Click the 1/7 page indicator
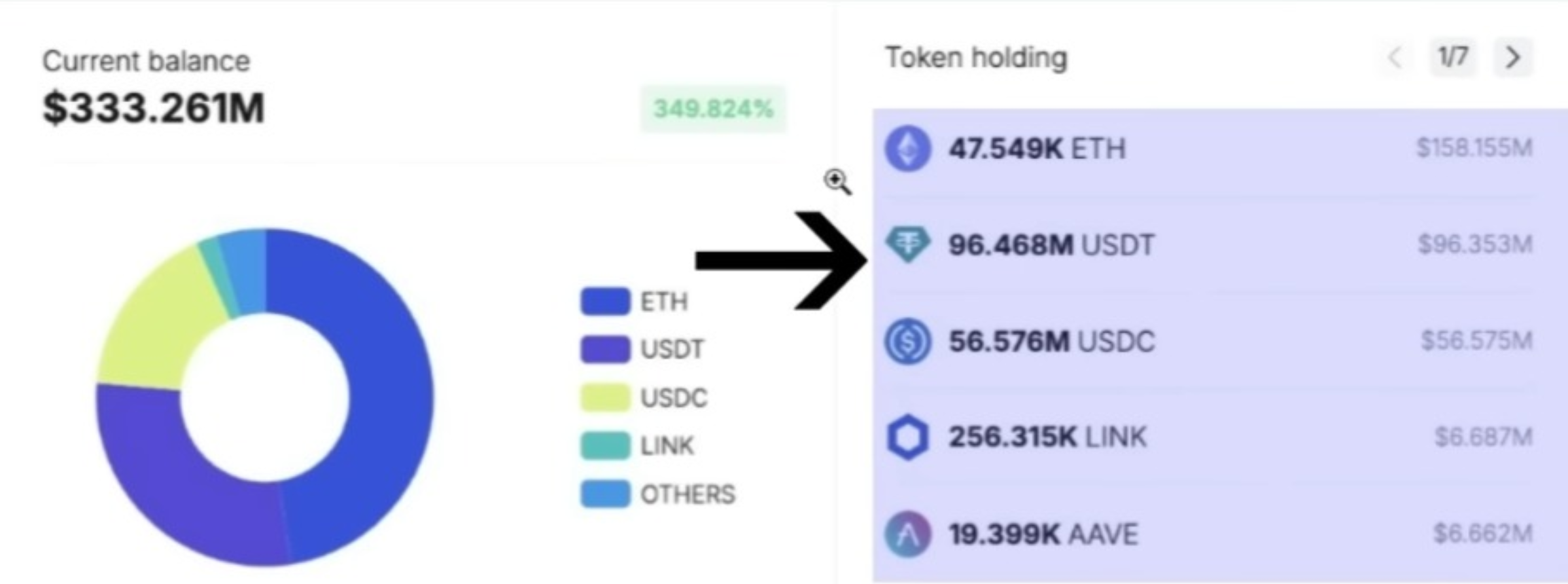Image resolution: width=1568 pixels, height=584 pixels. point(1452,58)
